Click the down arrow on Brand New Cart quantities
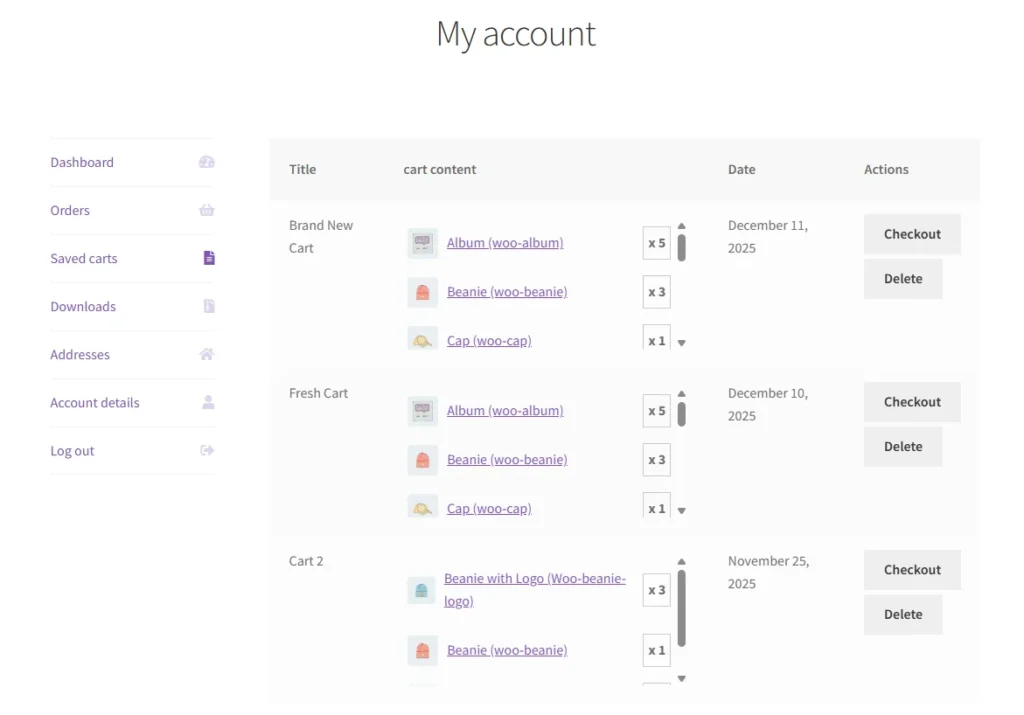 point(681,340)
